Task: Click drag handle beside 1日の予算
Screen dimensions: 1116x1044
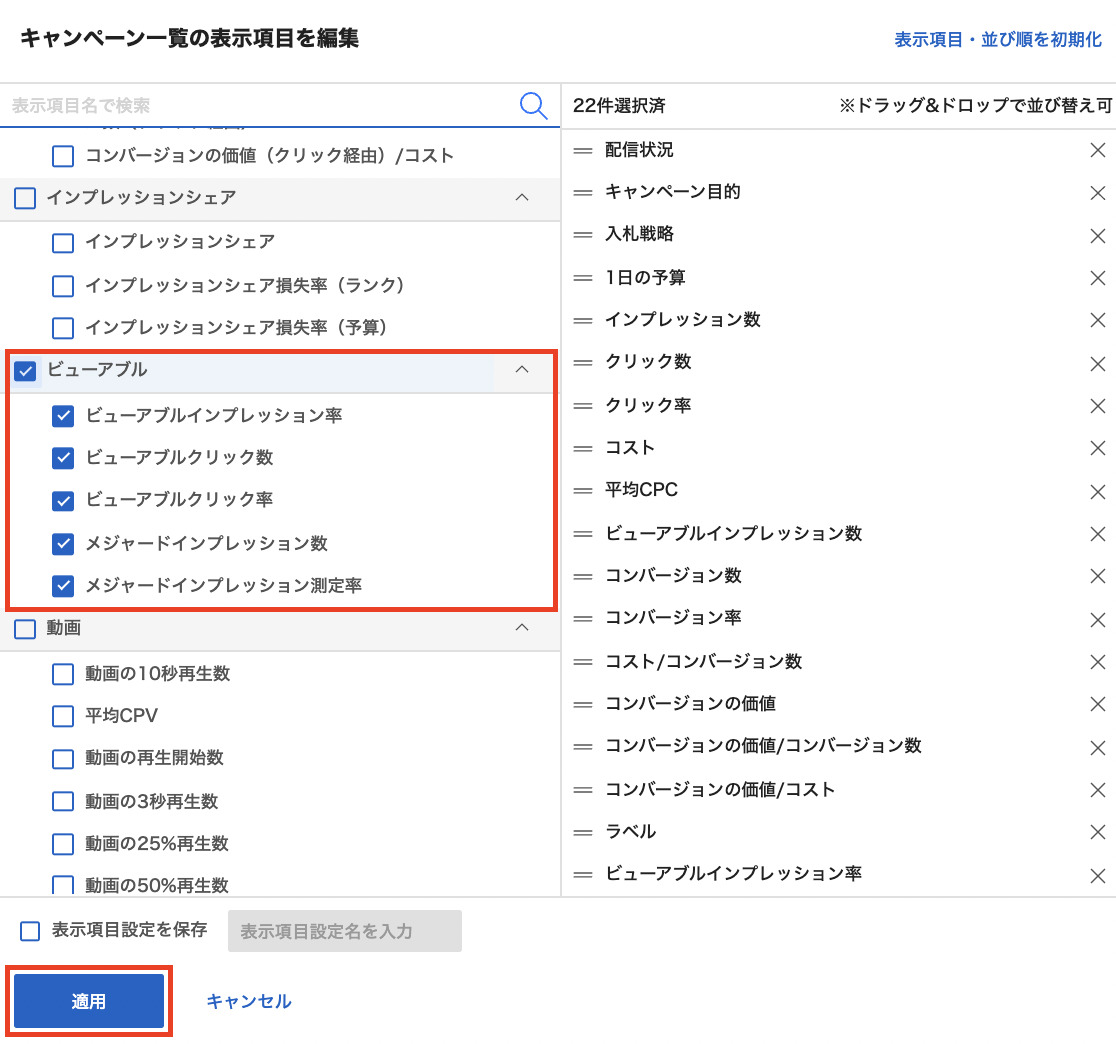Action: (x=583, y=277)
